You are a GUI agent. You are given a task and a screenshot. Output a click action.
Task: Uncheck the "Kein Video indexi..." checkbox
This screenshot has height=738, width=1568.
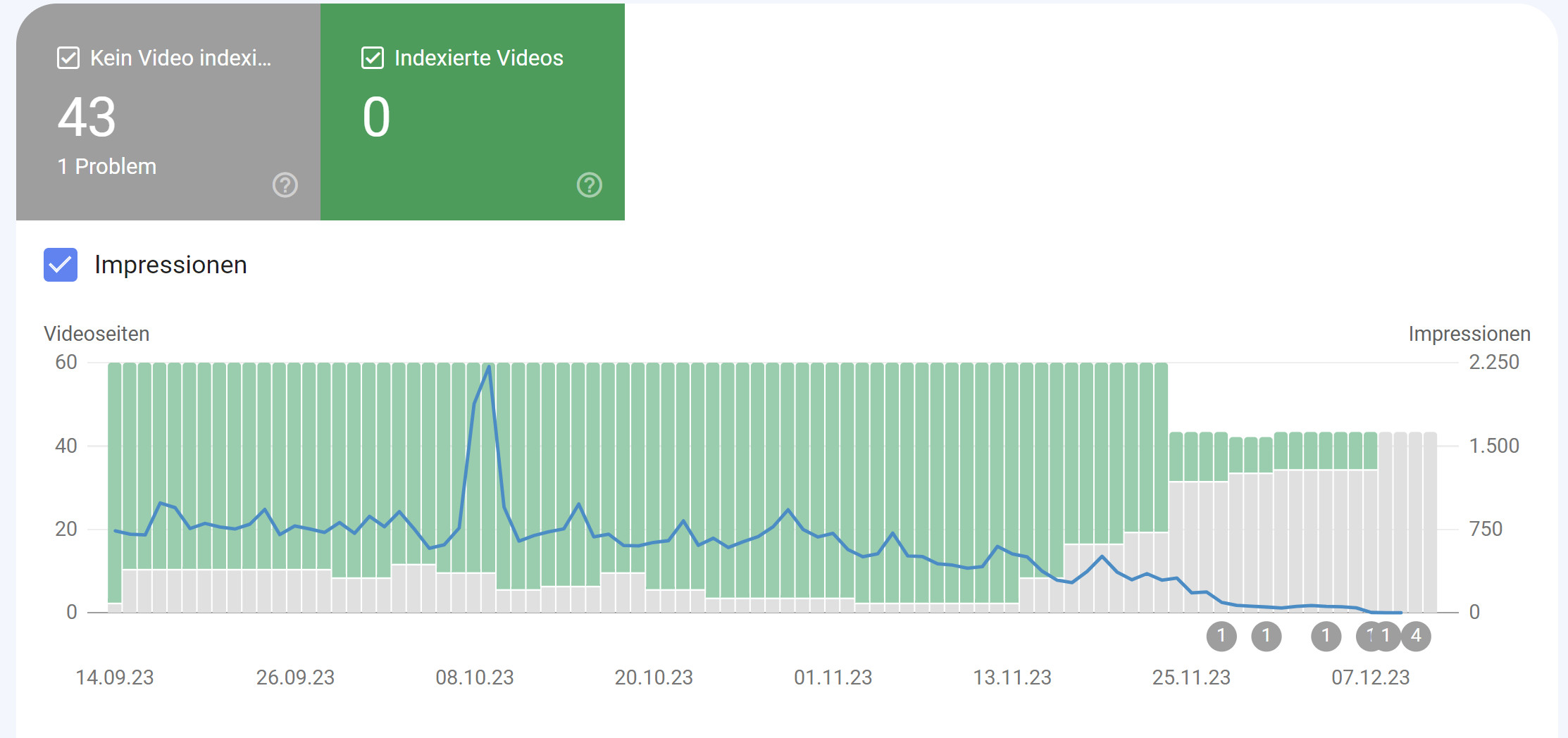[68, 58]
